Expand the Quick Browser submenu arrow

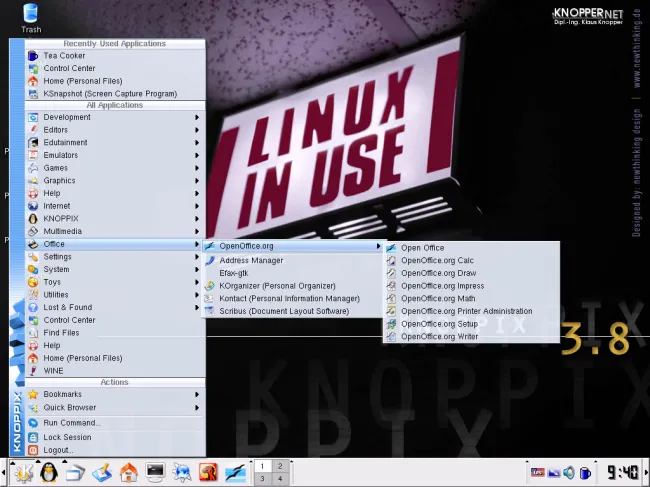[197, 408]
